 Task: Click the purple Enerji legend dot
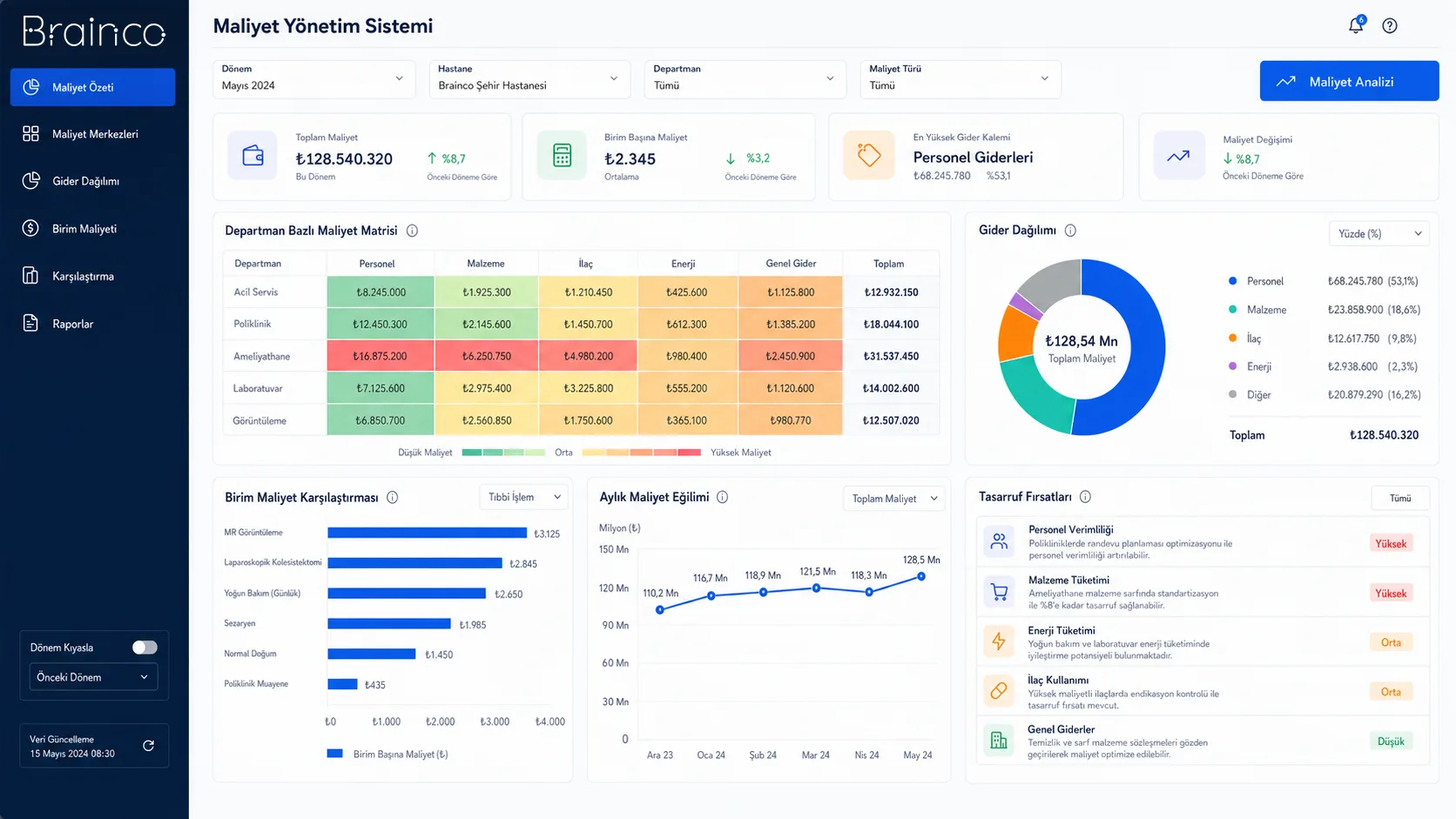tap(1232, 366)
